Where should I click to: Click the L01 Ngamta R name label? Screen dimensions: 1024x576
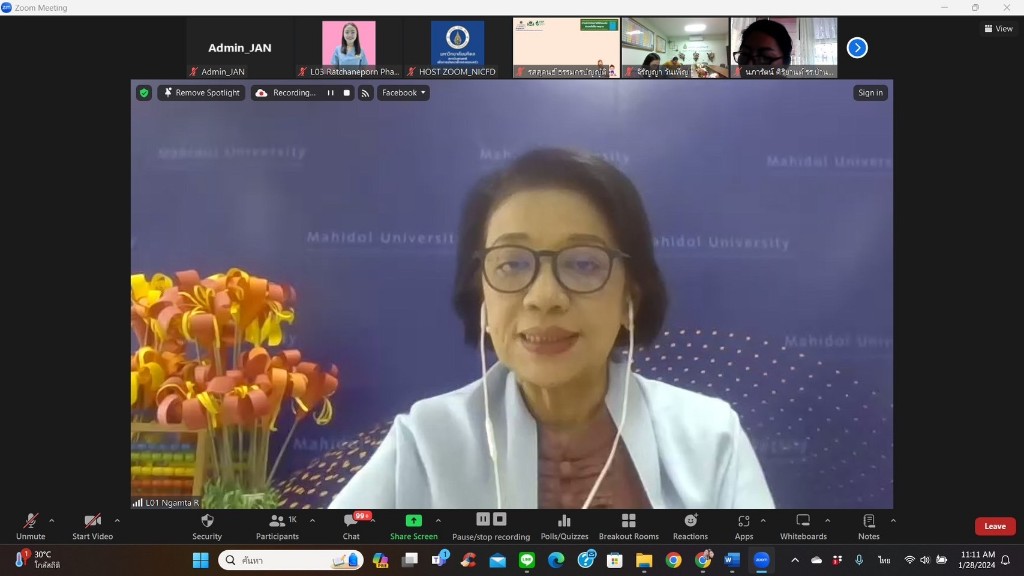click(x=166, y=503)
